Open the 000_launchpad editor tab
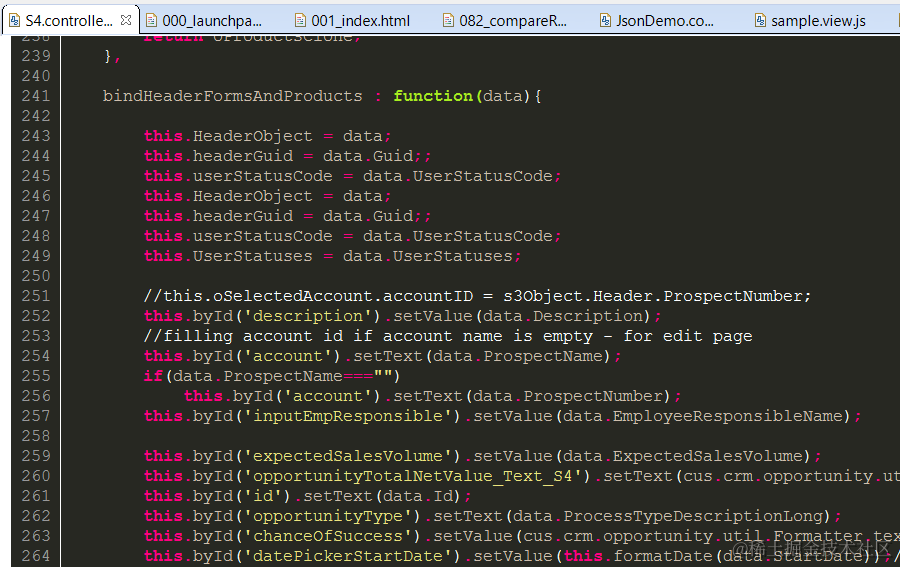 coord(205,21)
